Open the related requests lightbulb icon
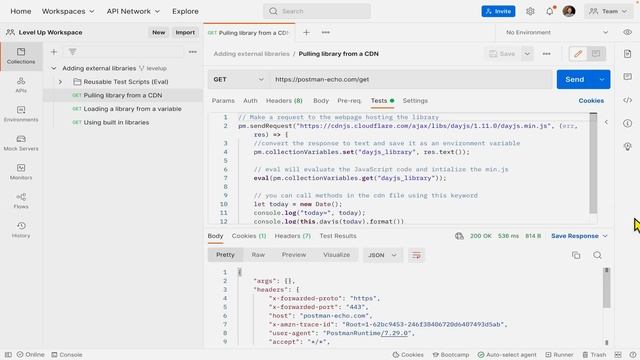This screenshot has width=640, height=360. (x=627, y=147)
